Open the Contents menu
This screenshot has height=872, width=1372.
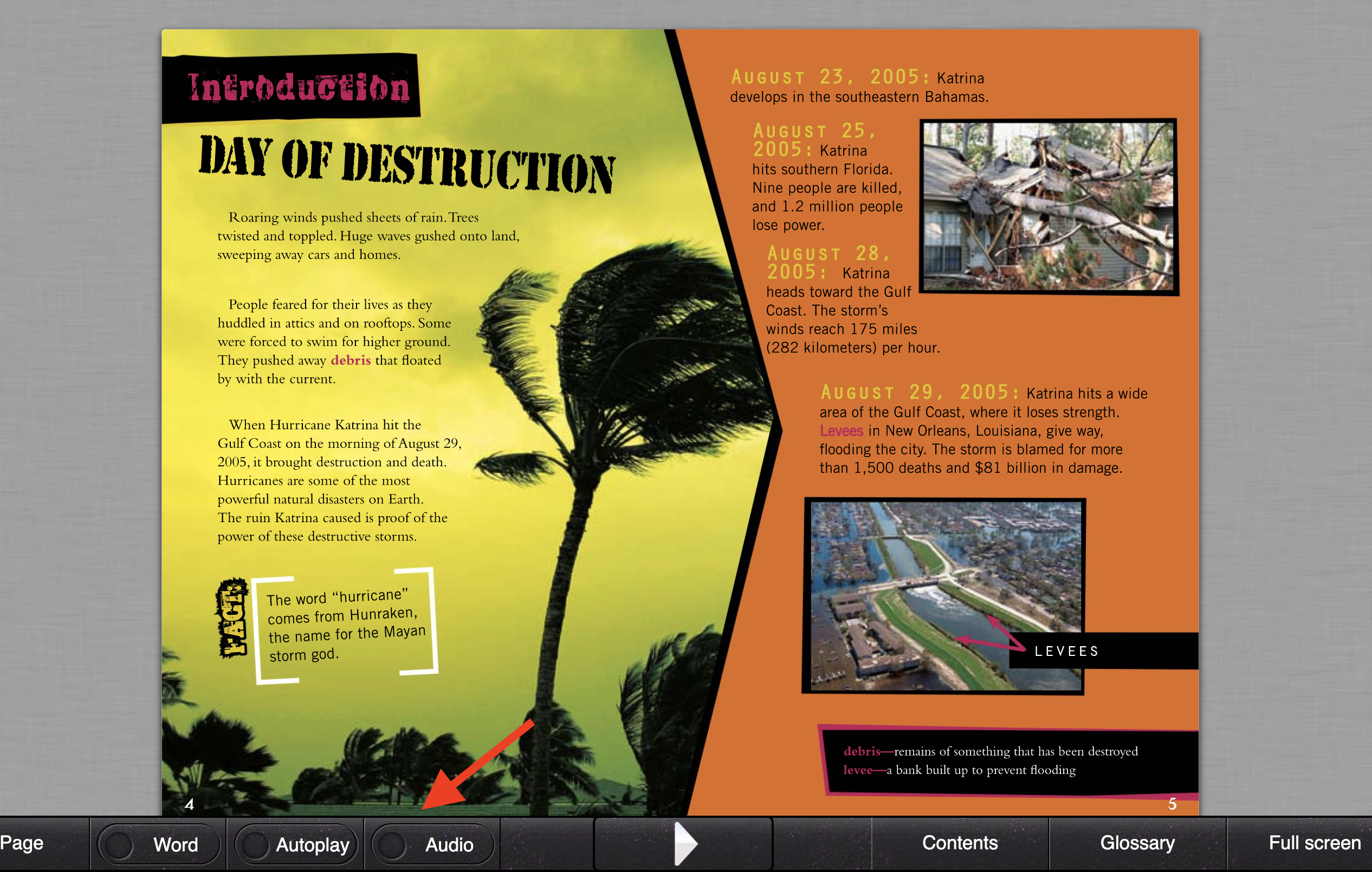[x=960, y=843]
